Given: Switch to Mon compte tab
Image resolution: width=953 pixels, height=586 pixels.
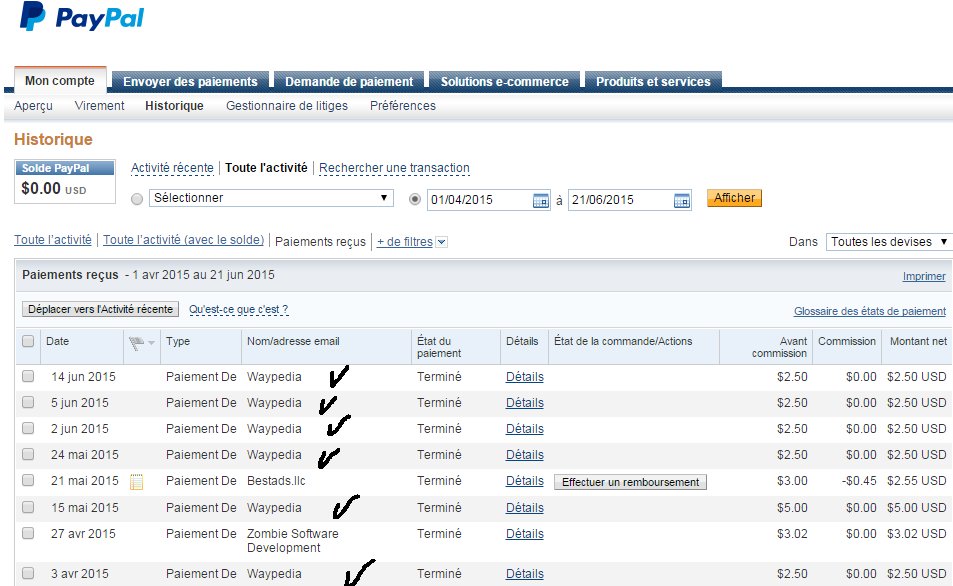Looking at the screenshot, I should coord(60,81).
